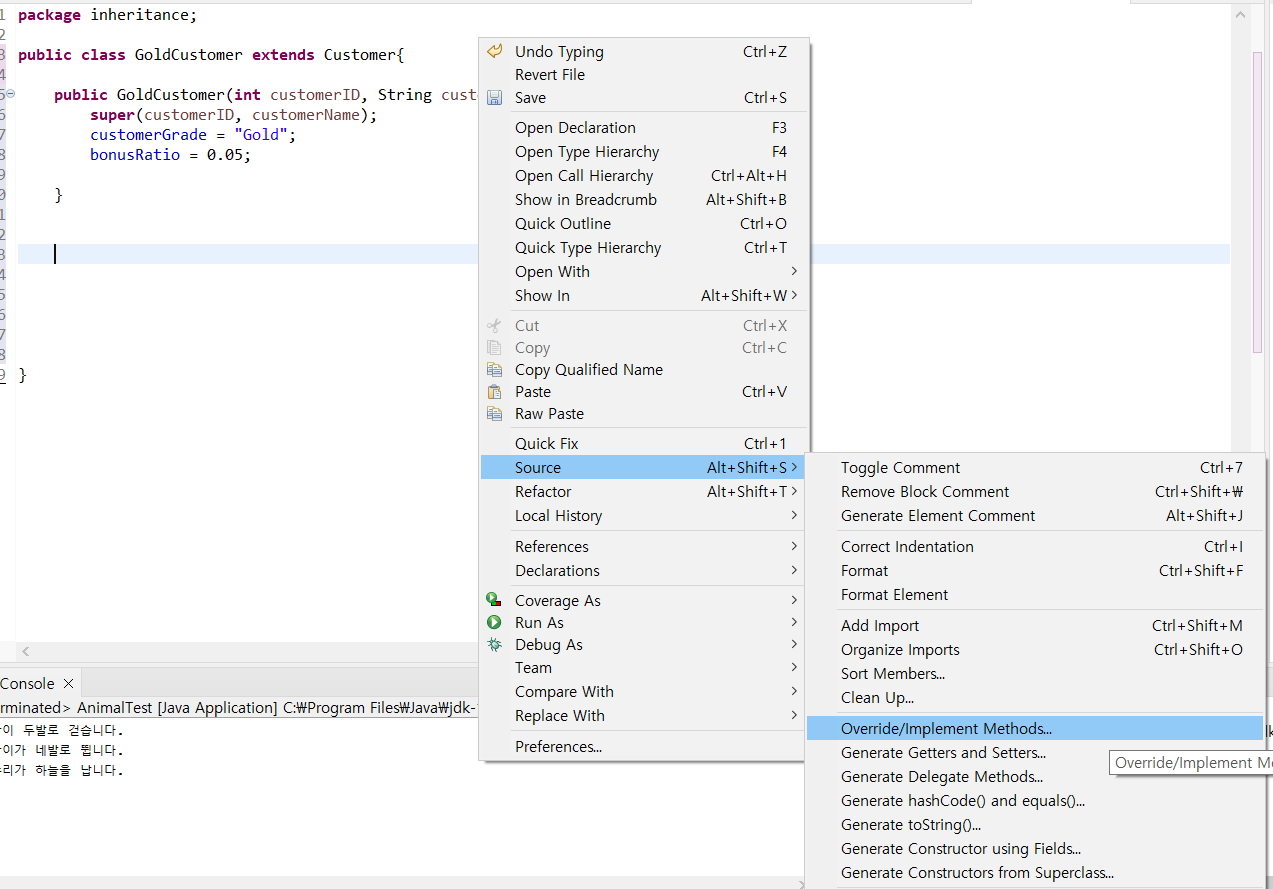Viewport: 1273px width, 889px height.
Task: Select Format Element
Action: click(1035, 595)
